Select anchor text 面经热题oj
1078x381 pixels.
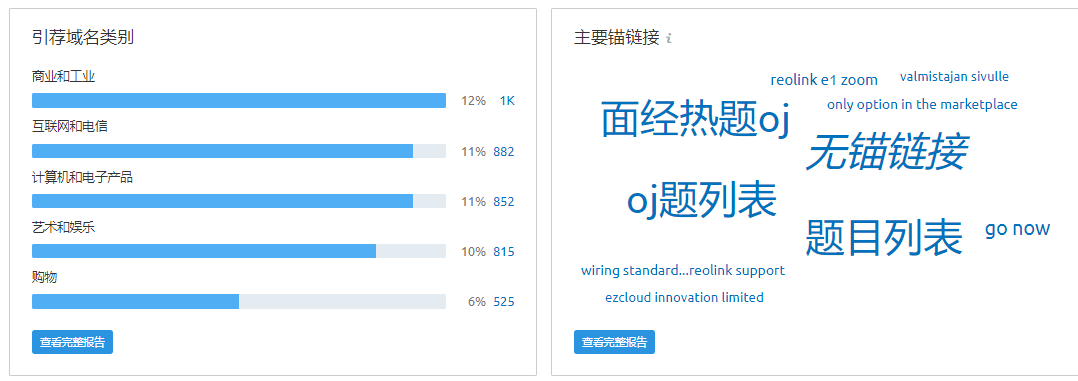tap(695, 119)
